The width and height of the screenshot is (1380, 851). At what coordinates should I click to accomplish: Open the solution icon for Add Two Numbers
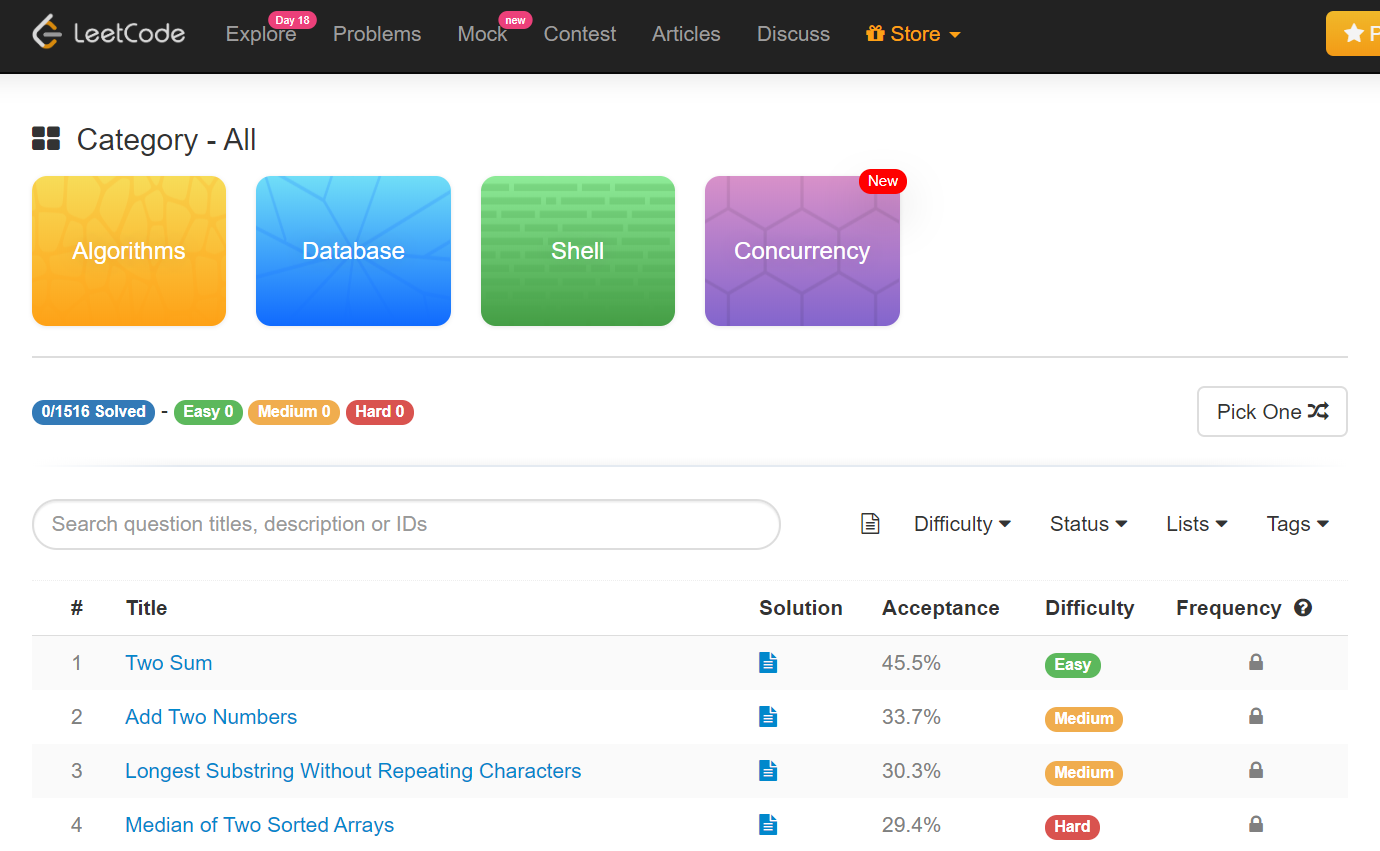pos(768,716)
